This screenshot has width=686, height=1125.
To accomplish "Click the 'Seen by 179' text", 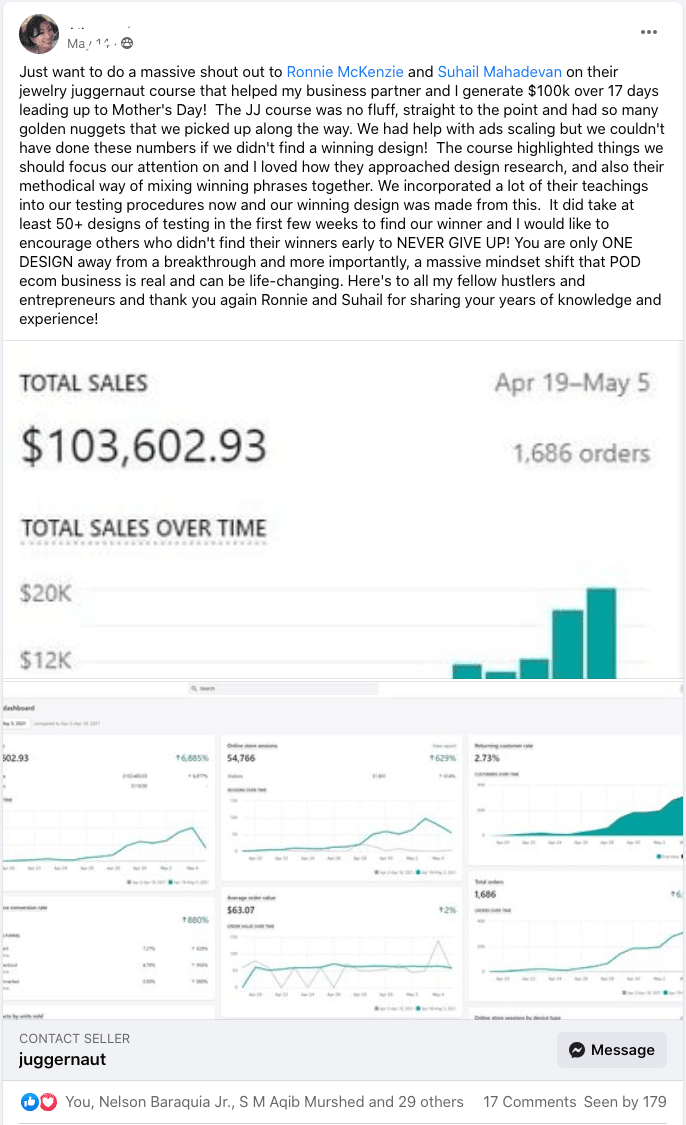I will (626, 1102).
